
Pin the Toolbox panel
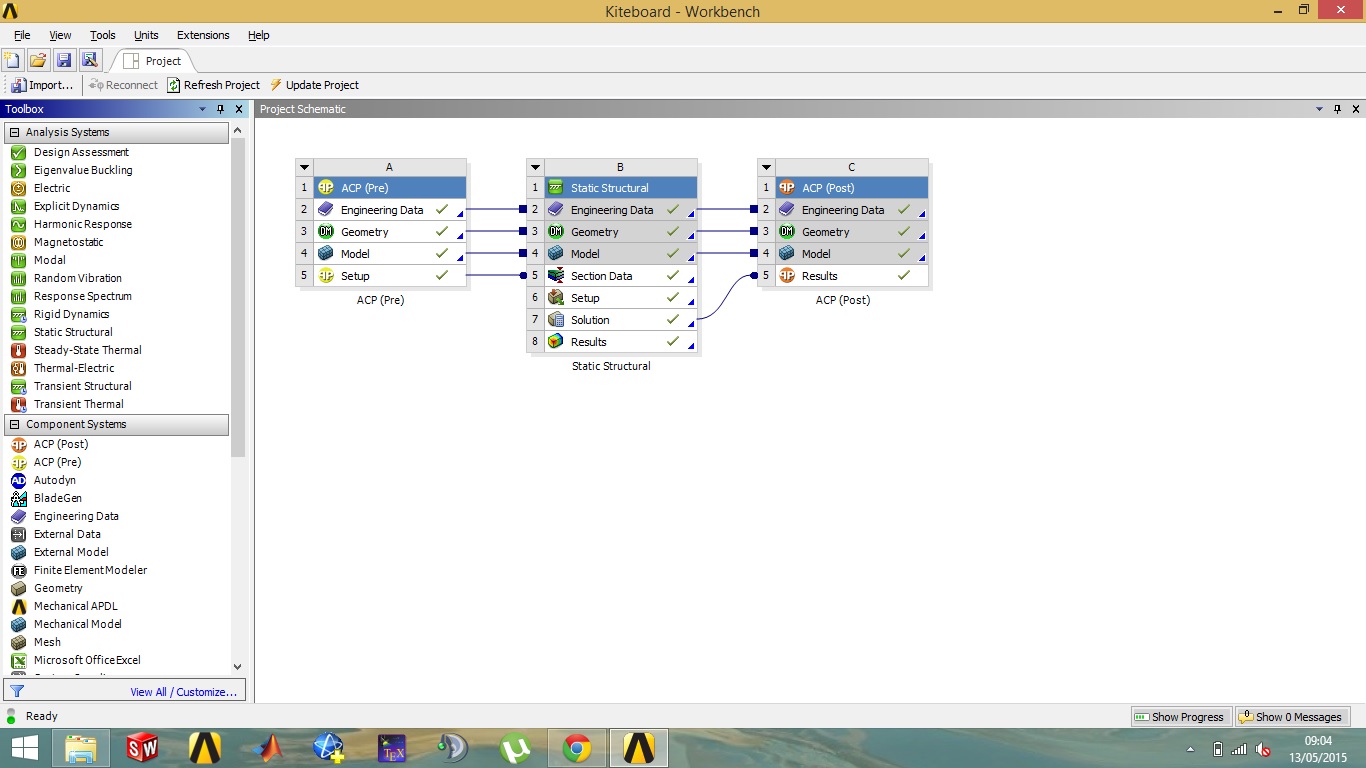[221, 109]
